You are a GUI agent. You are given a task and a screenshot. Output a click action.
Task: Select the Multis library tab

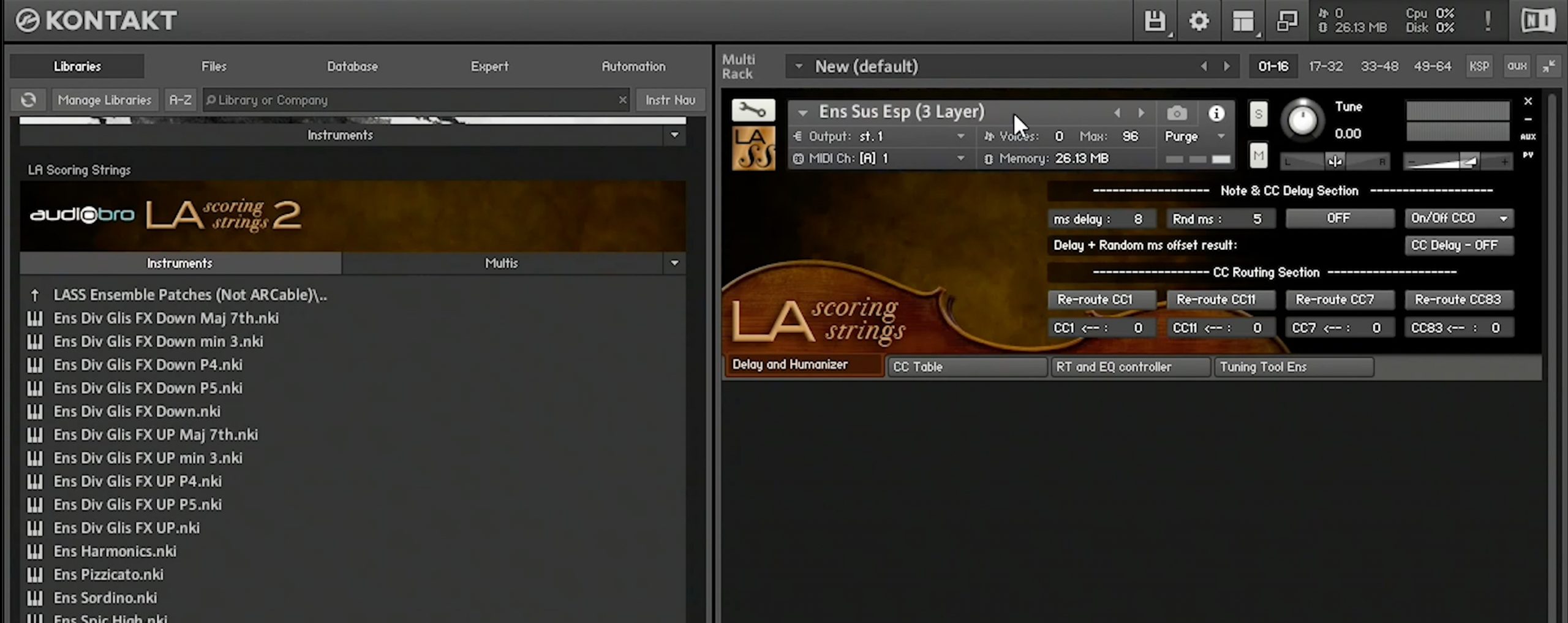[502, 263]
